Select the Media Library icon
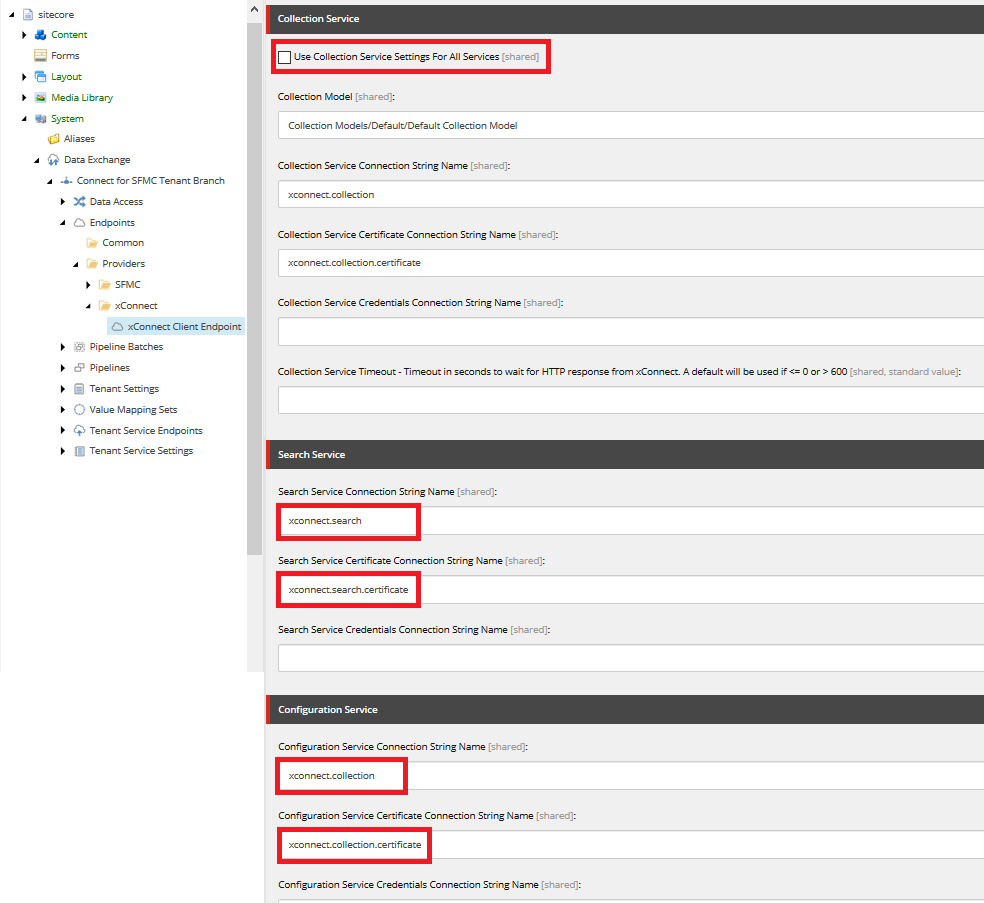The width and height of the screenshot is (984, 903). [x=41, y=97]
